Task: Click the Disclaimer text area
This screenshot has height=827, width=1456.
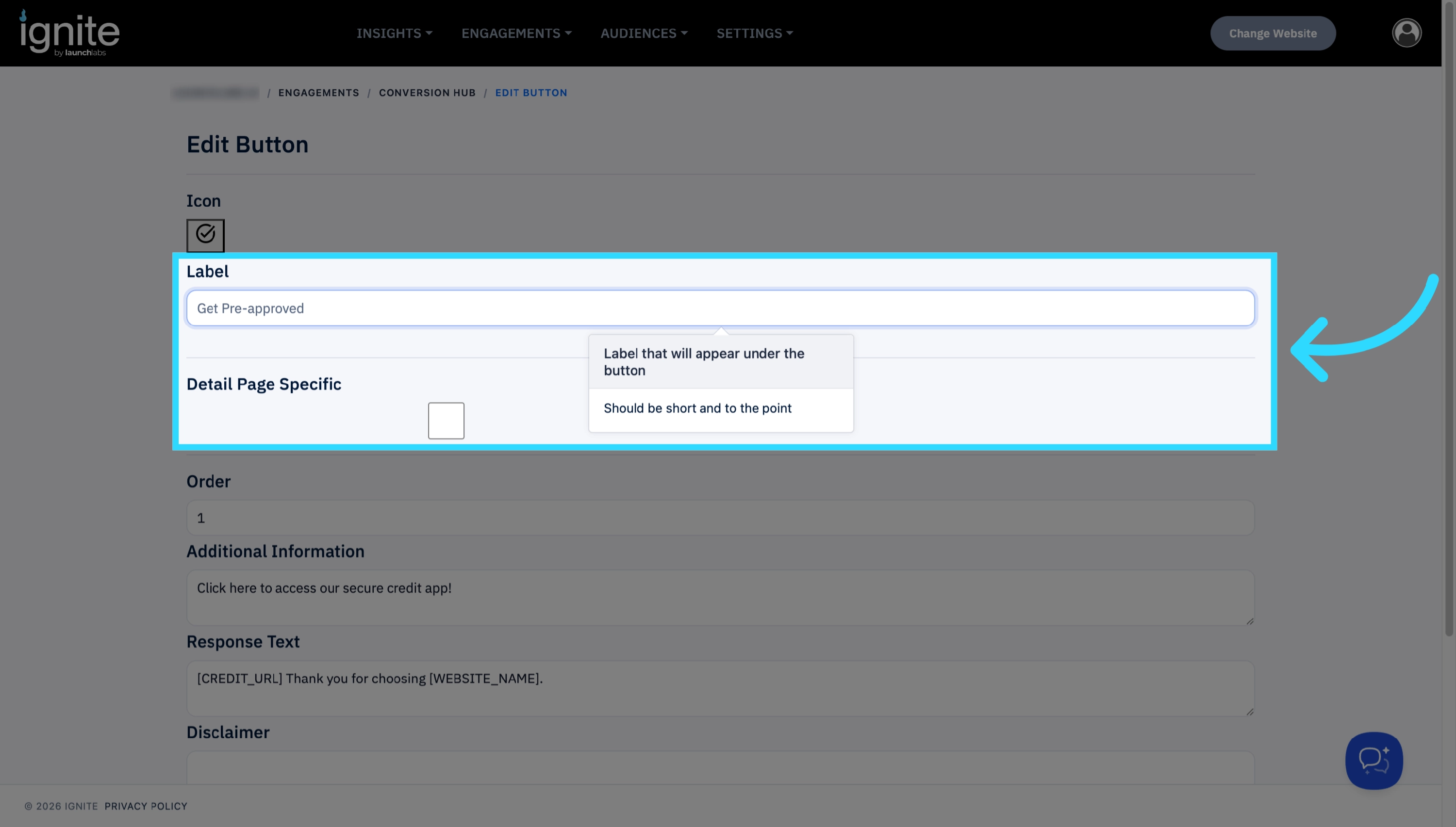Action: click(720, 767)
